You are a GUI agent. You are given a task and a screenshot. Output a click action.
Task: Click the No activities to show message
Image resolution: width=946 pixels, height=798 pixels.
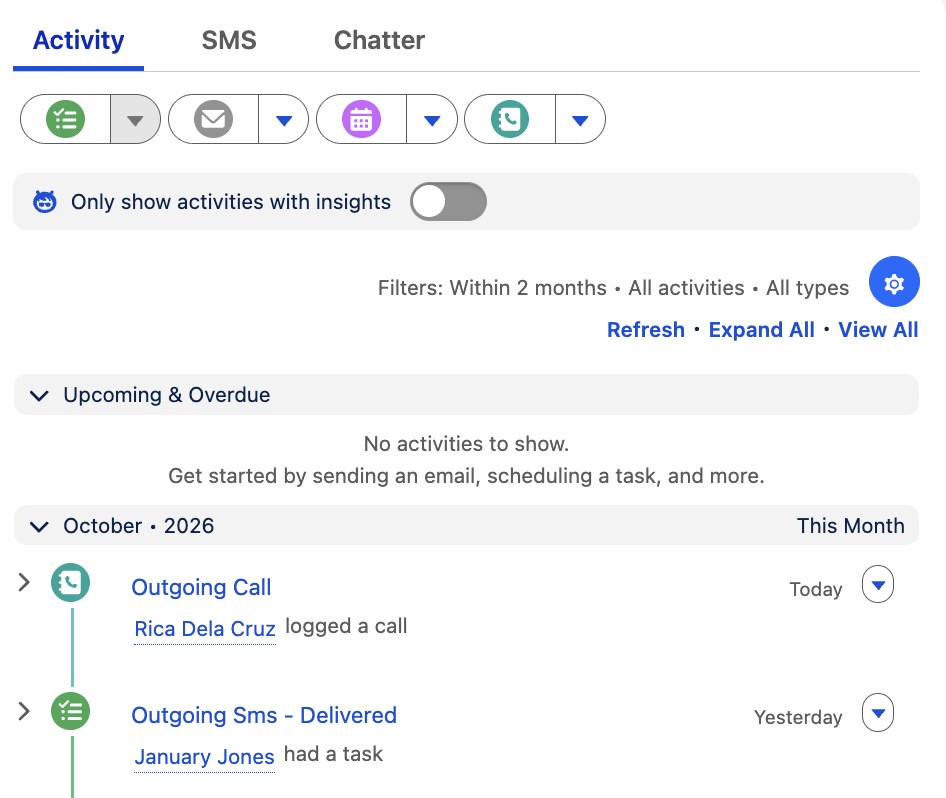pos(466,444)
